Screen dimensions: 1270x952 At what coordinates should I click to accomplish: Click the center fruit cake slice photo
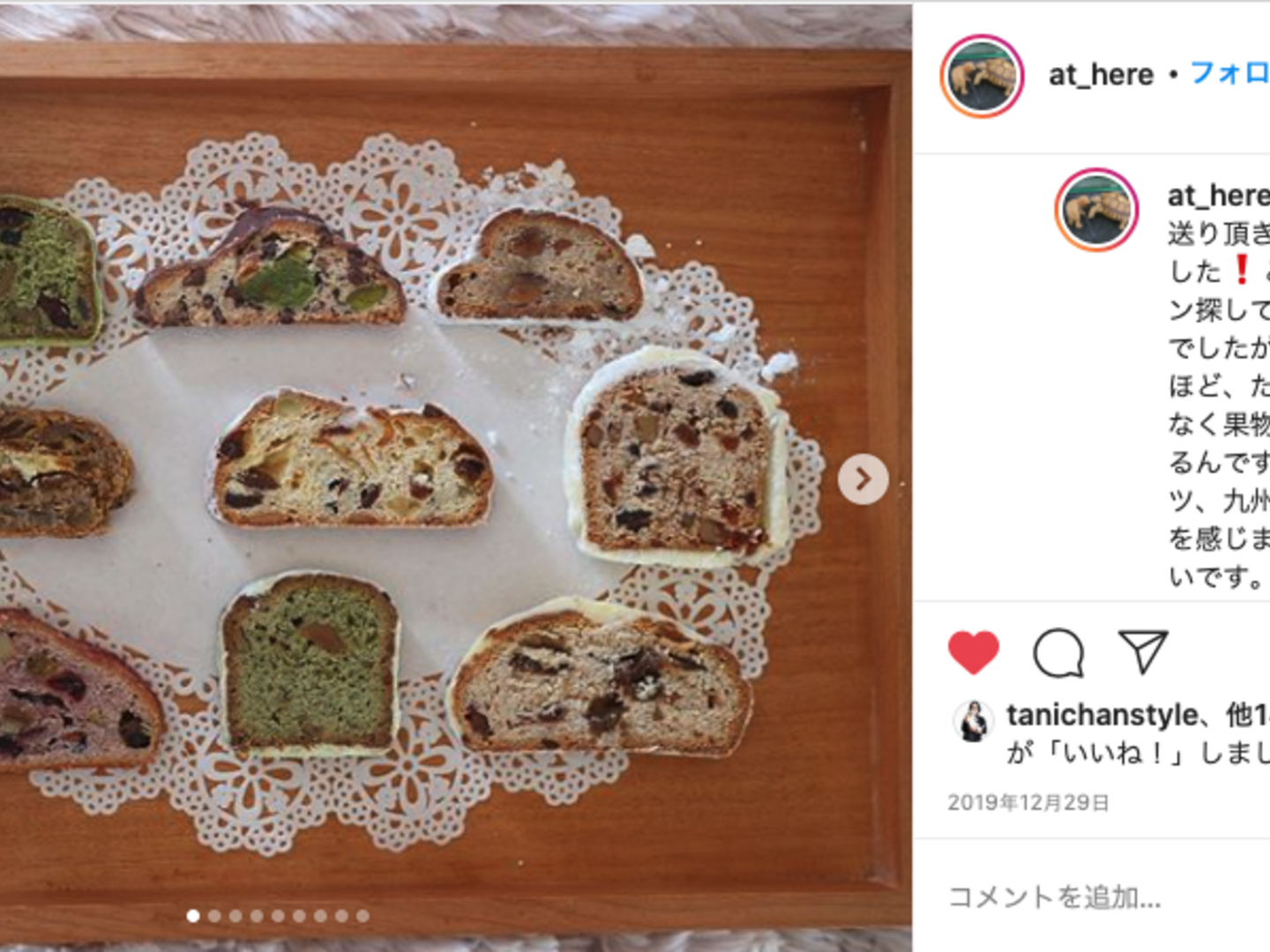tap(351, 460)
